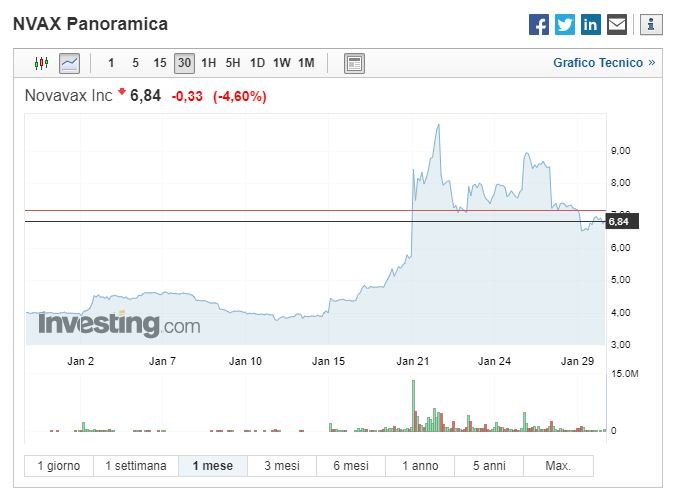This screenshot has width=674, height=491.
Task: Select the 15 minute interval
Action: point(160,63)
